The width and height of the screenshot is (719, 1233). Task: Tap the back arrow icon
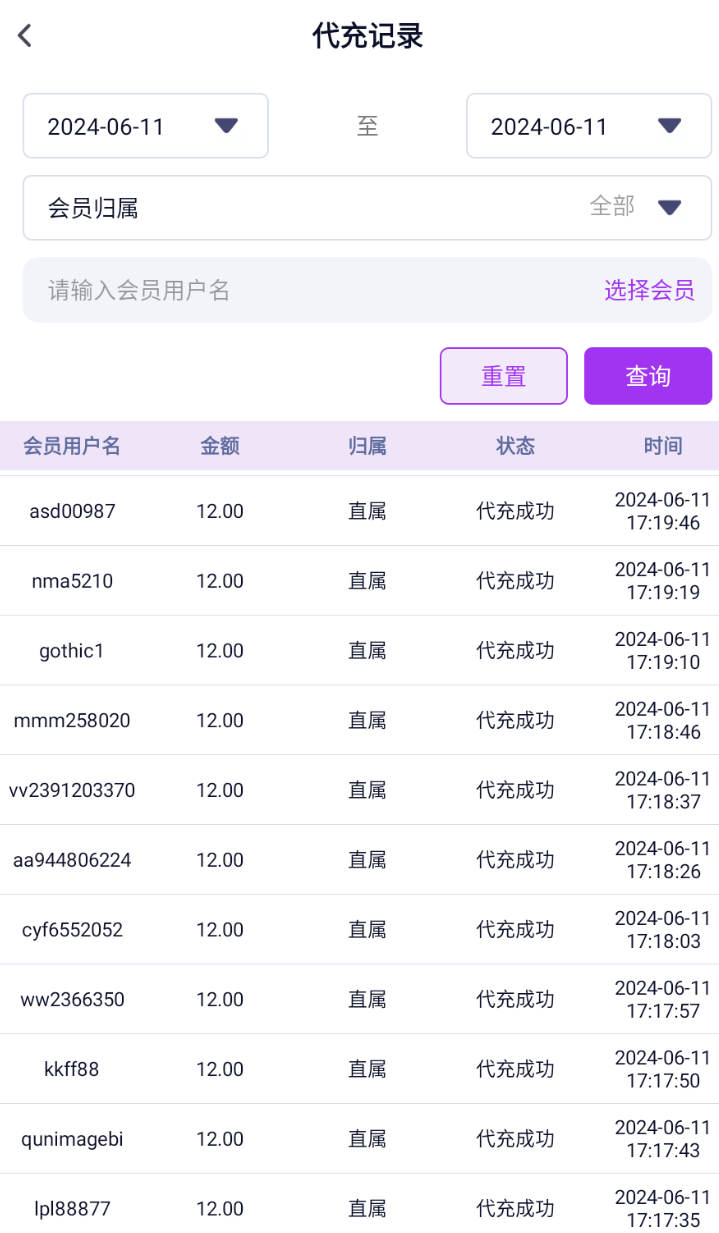tap(25, 36)
